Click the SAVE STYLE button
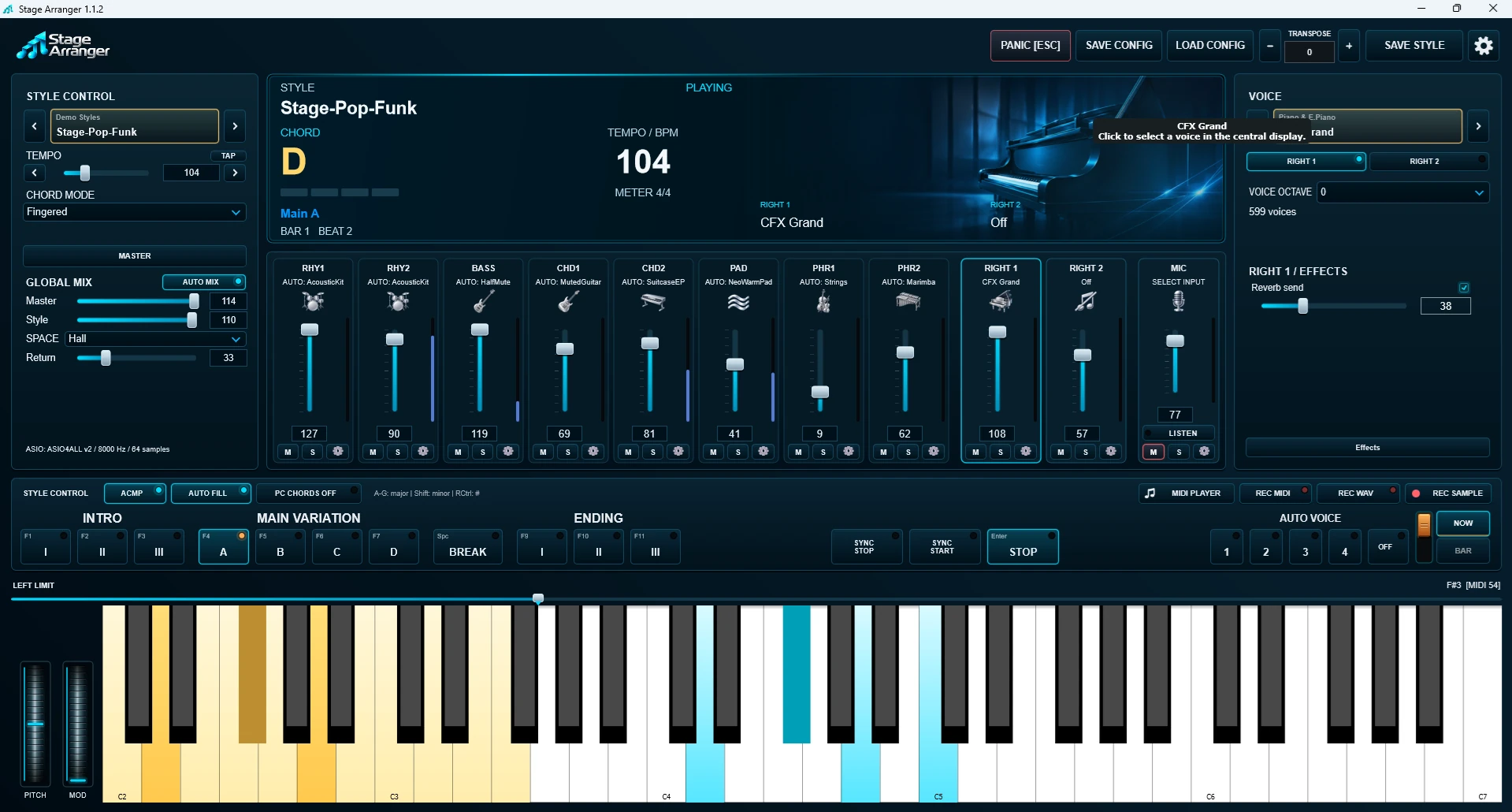The height and width of the screenshot is (812, 1512). [1414, 46]
